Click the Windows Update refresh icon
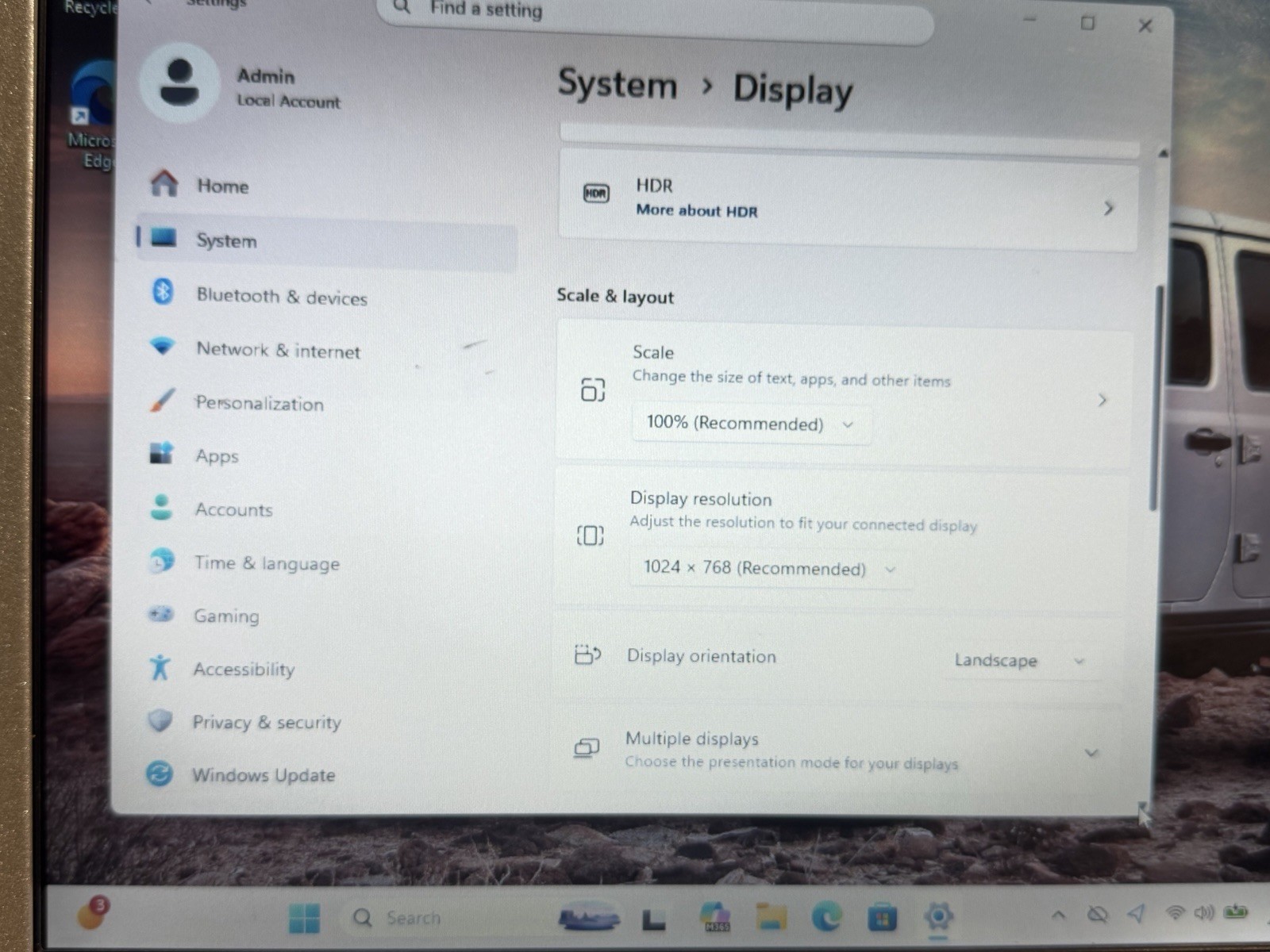1270x952 pixels. [x=159, y=773]
